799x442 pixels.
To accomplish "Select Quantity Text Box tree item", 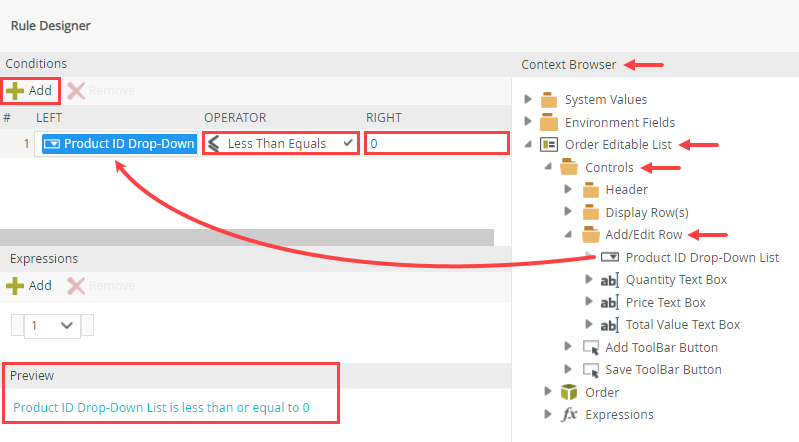I will pos(676,280).
